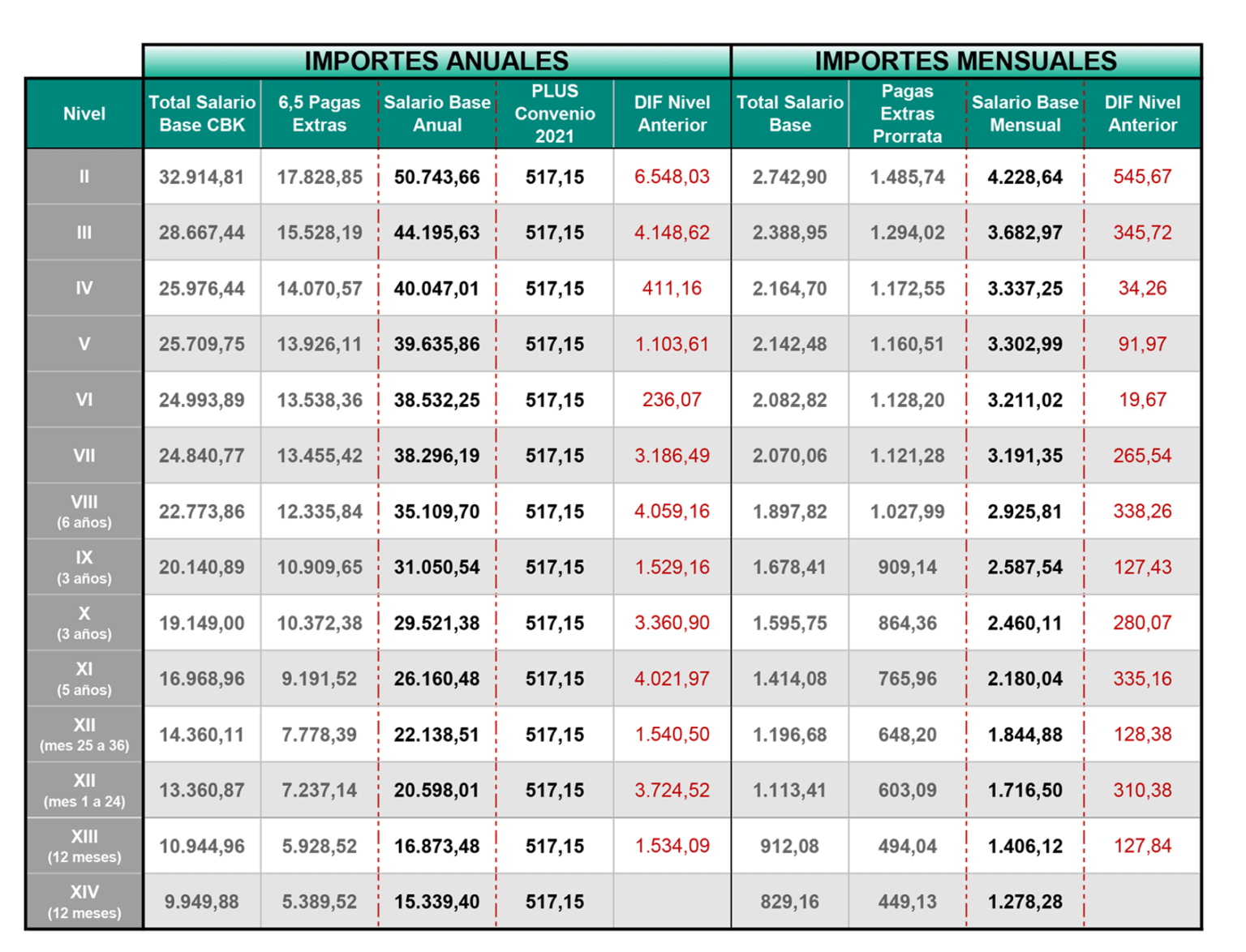This screenshot has width=1246, height=952.
Task: Click level XI (5 años) label
Action: [84, 679]
